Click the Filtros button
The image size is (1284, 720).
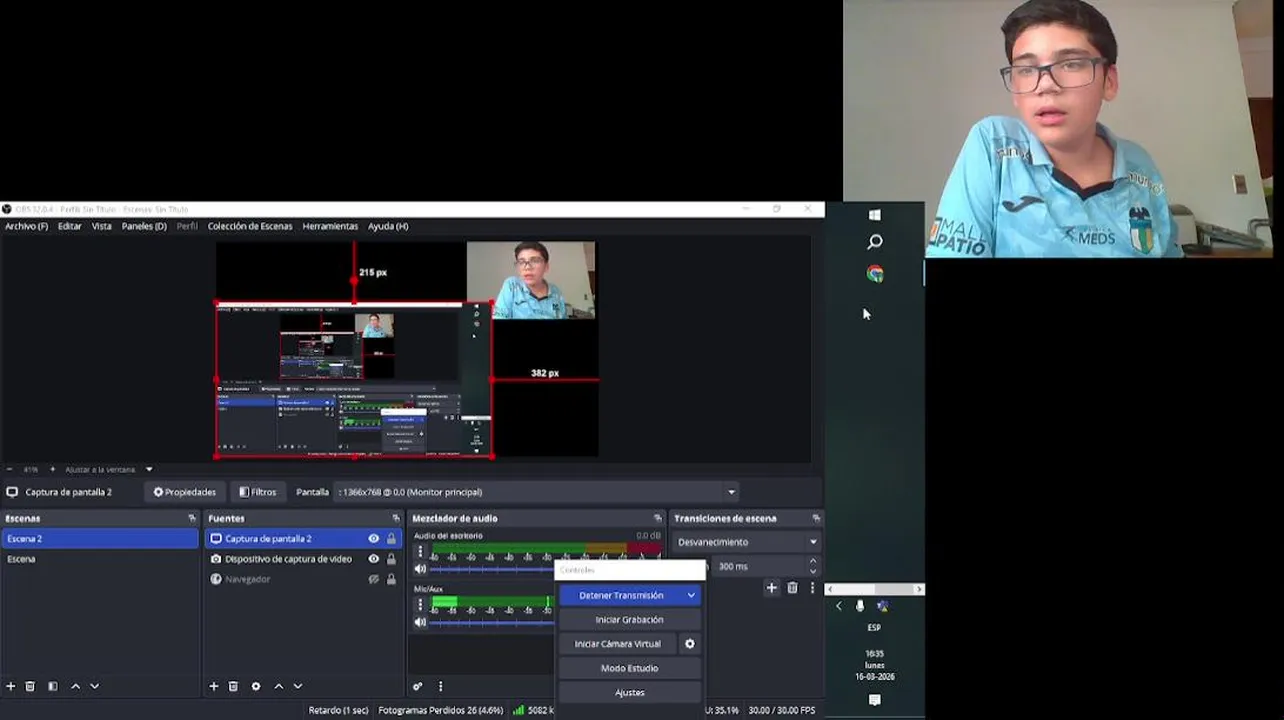pyautogui.click(x=258, y=492)
